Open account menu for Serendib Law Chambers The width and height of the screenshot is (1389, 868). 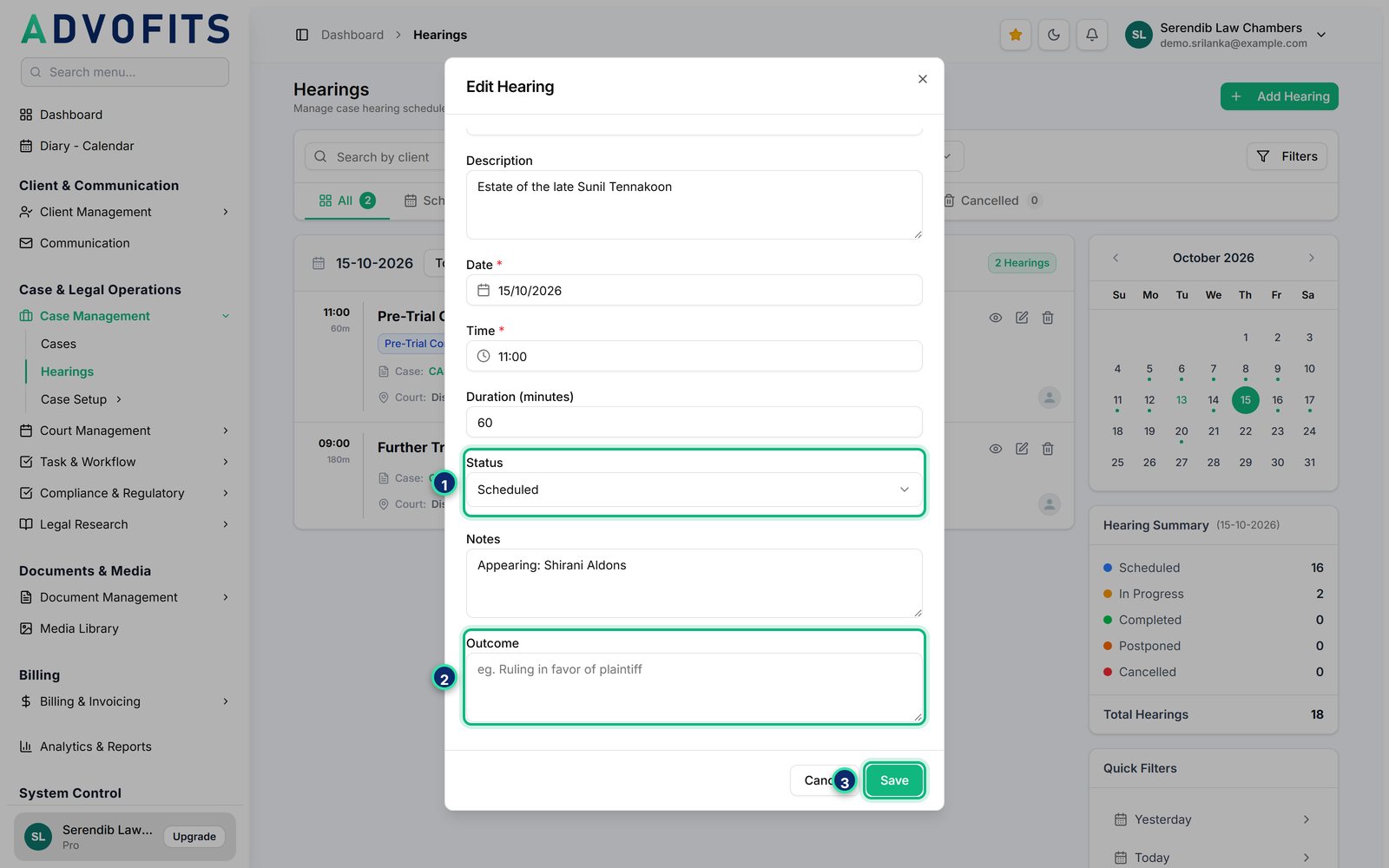coord(1226,35)
